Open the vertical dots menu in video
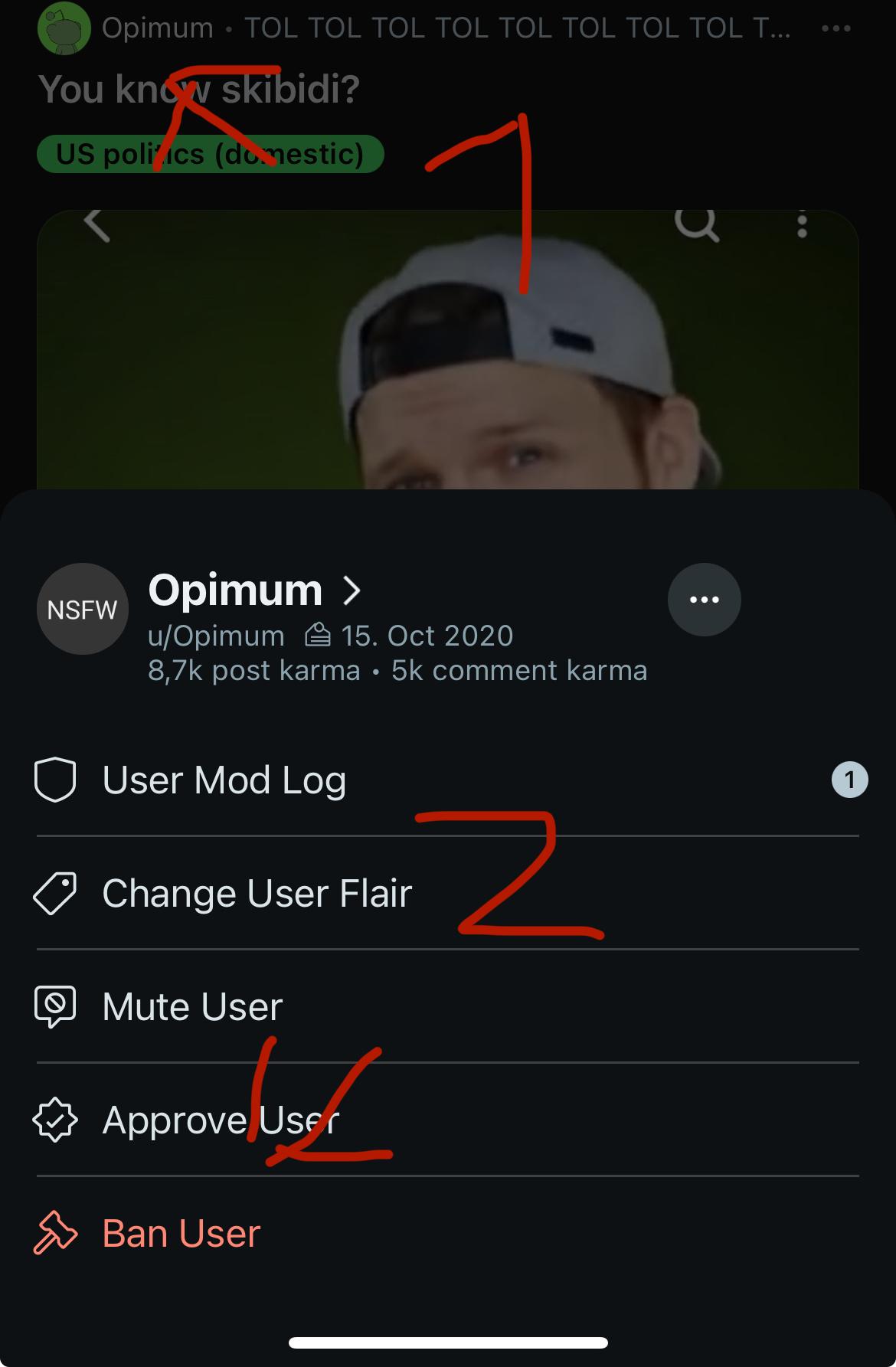Screen dimensions: 896x1367 coord(802,224)
